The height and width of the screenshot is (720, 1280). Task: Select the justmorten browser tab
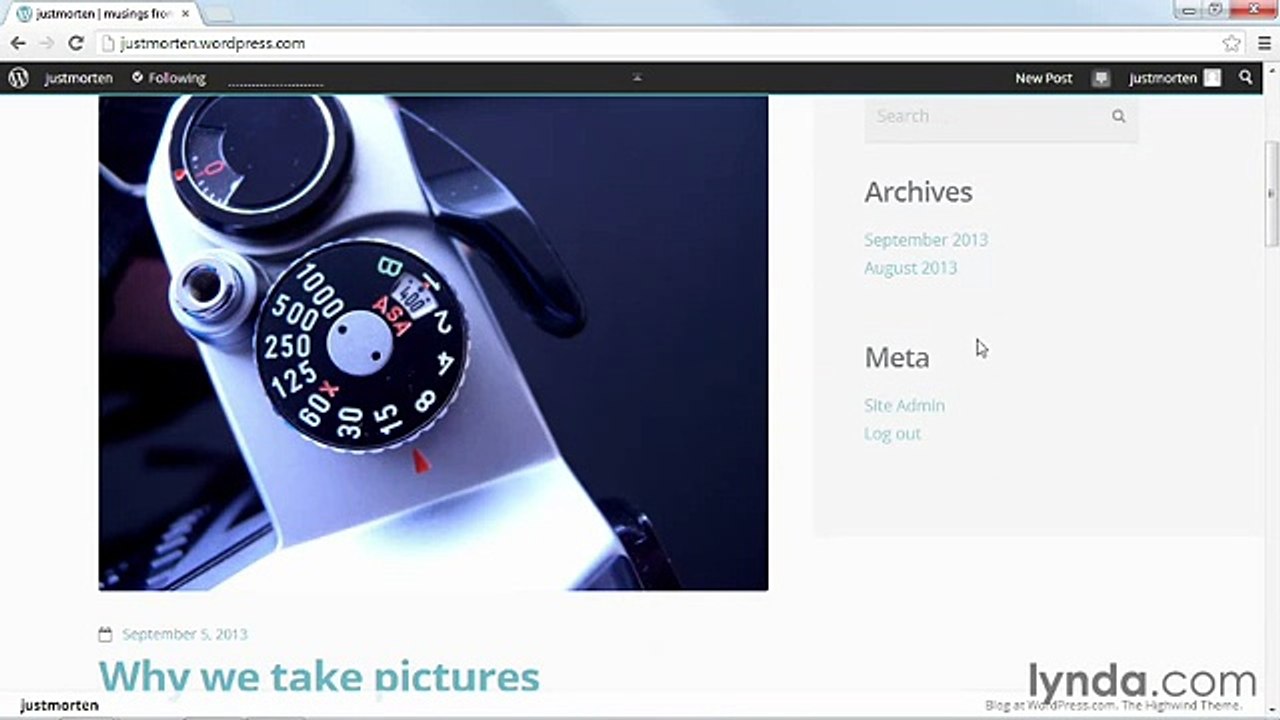pos(104,14)
